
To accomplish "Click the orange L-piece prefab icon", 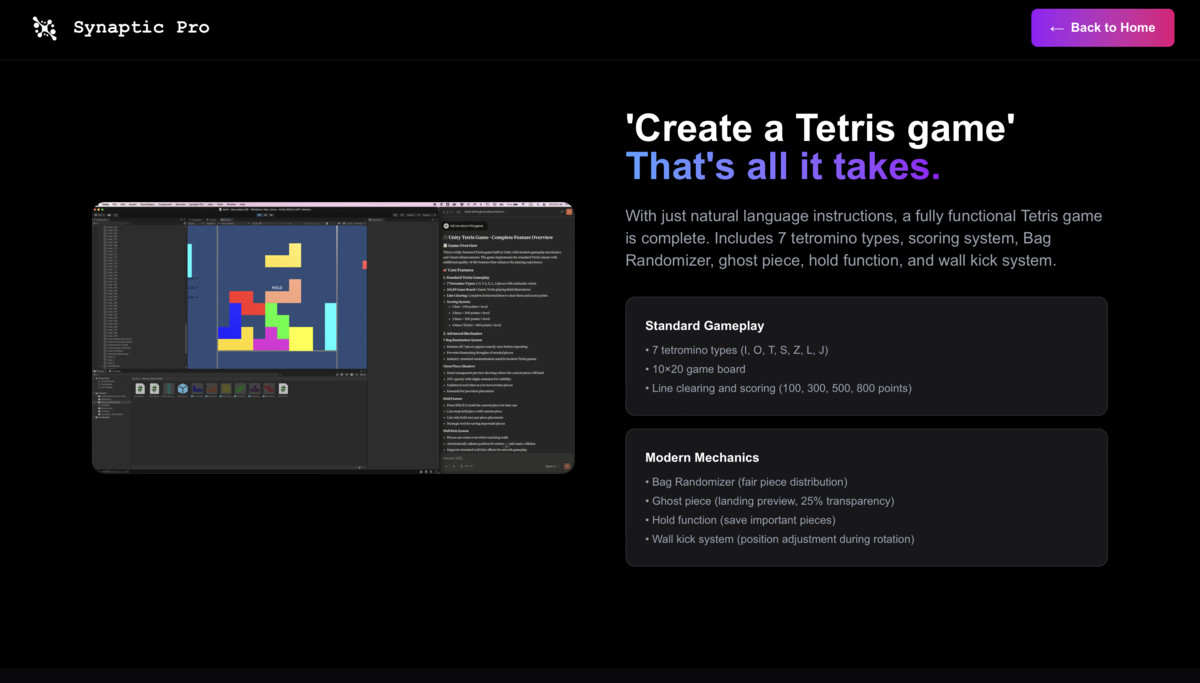I will [212, 388].
